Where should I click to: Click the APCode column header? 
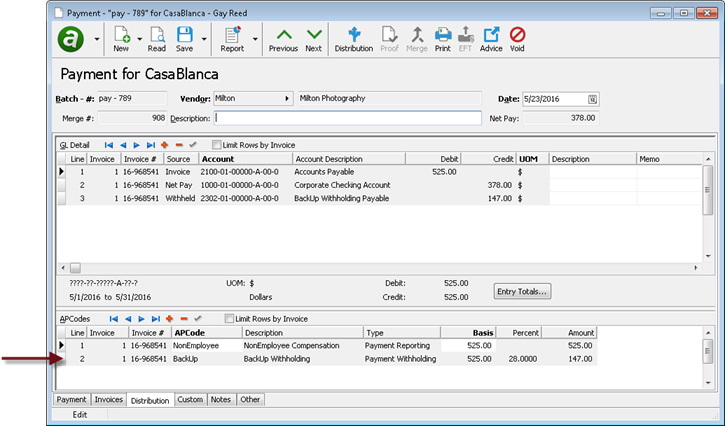[x=206, y=333]
